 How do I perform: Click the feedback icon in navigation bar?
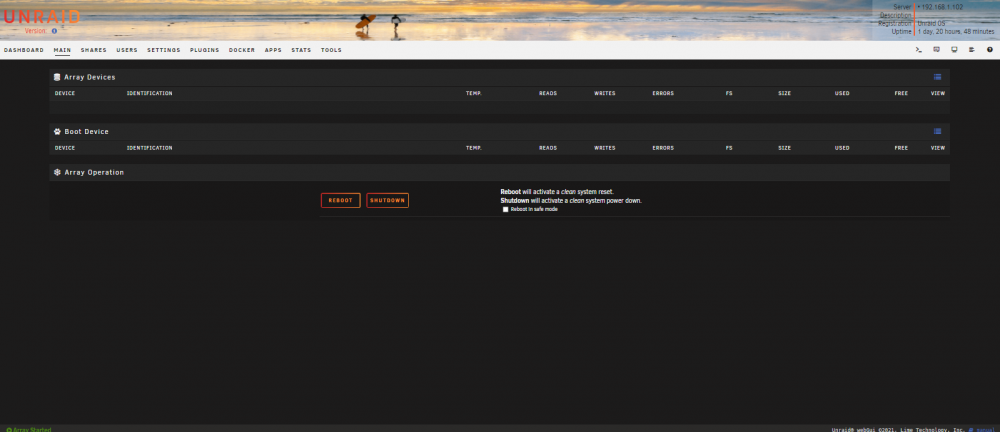[936, 49]
